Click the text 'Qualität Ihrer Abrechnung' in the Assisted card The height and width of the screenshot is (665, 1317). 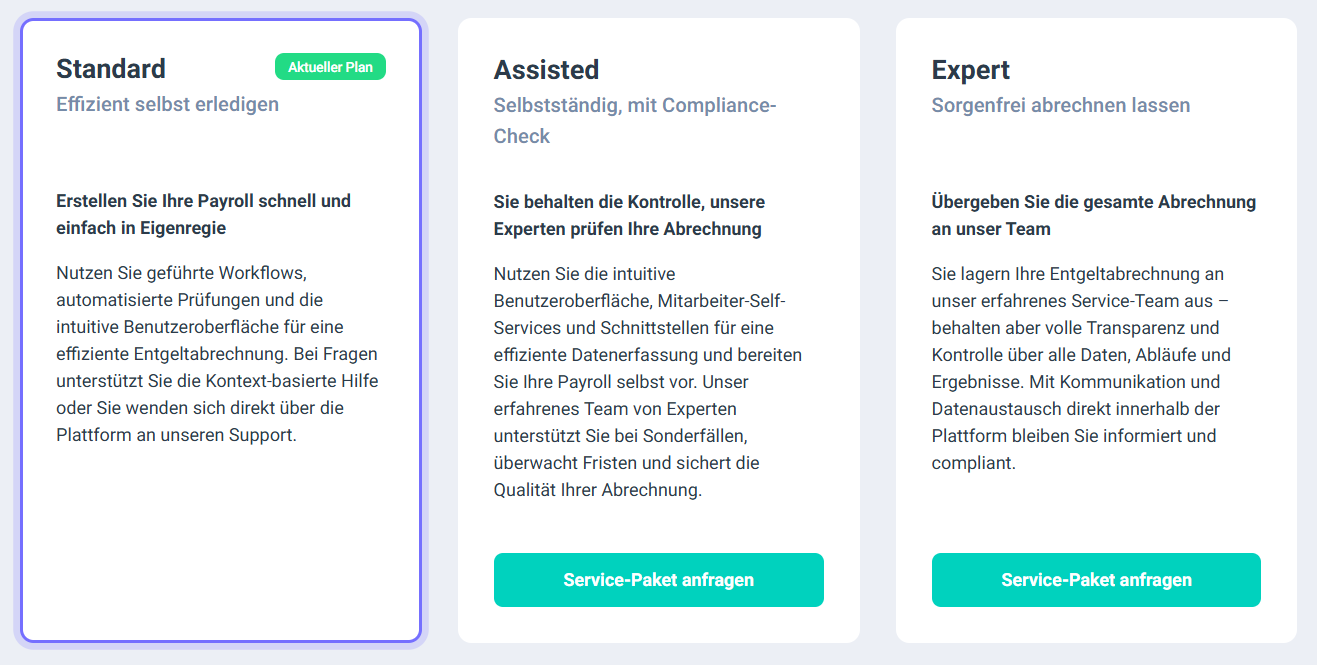[598, 490]
